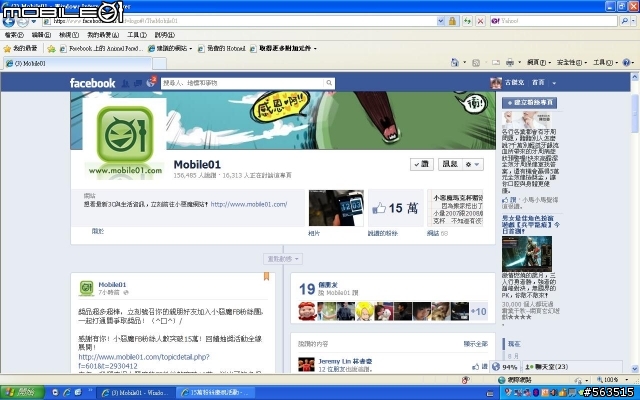Open recent pages dropdown next to Forward
The width and height of the screenshot is (640, 400).
click(x=33, y=22)
